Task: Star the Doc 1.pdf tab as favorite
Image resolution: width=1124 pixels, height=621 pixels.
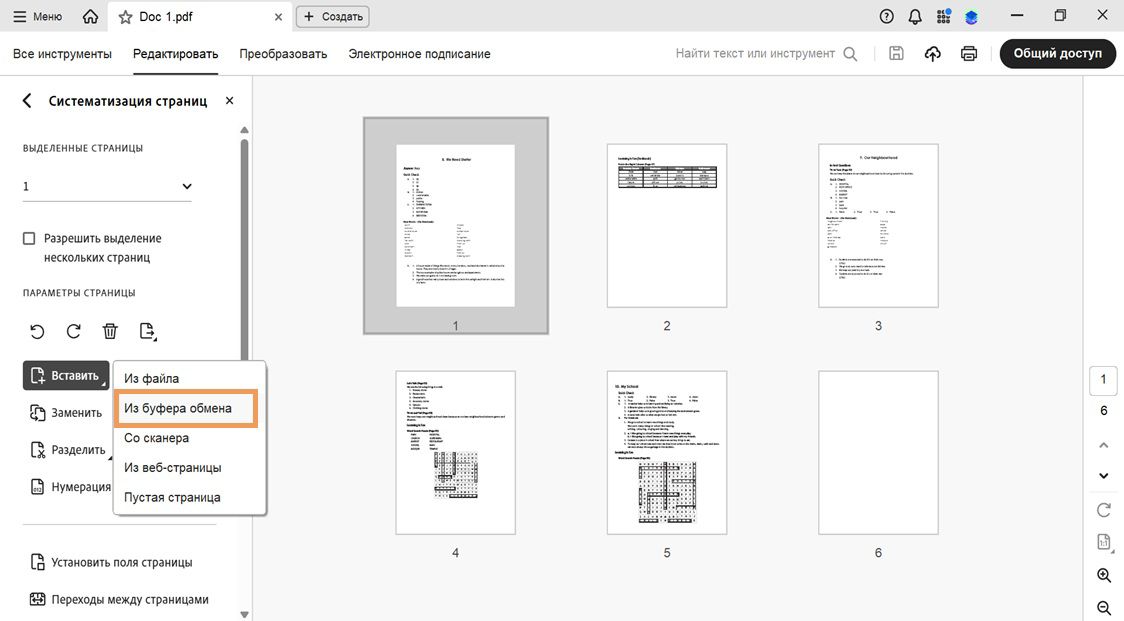Action: 125,17
